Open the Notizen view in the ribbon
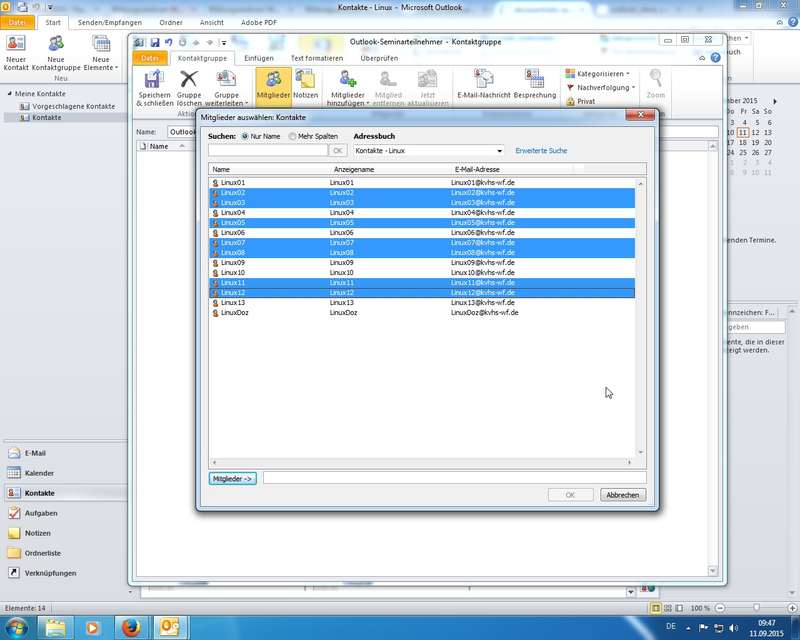 tap(305, 82)
